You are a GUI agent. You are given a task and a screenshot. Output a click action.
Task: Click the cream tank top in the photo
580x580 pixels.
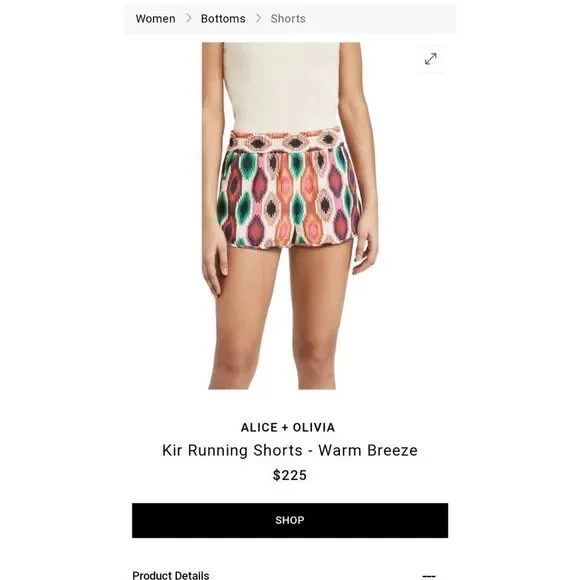pyautogui.click(x=282, y=87)
